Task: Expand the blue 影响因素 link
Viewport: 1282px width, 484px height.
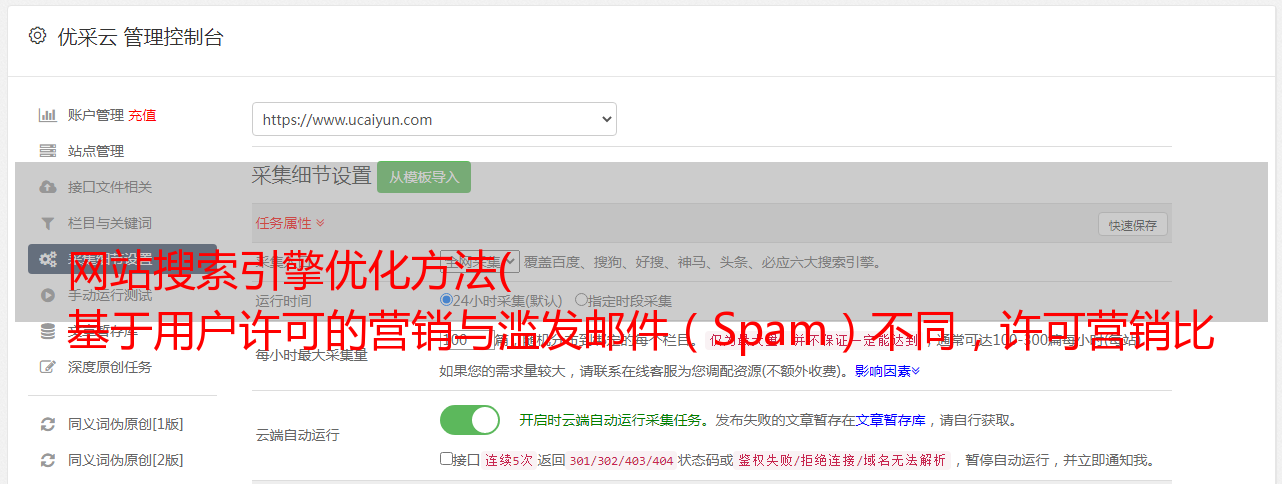Action: click(887, 371)
